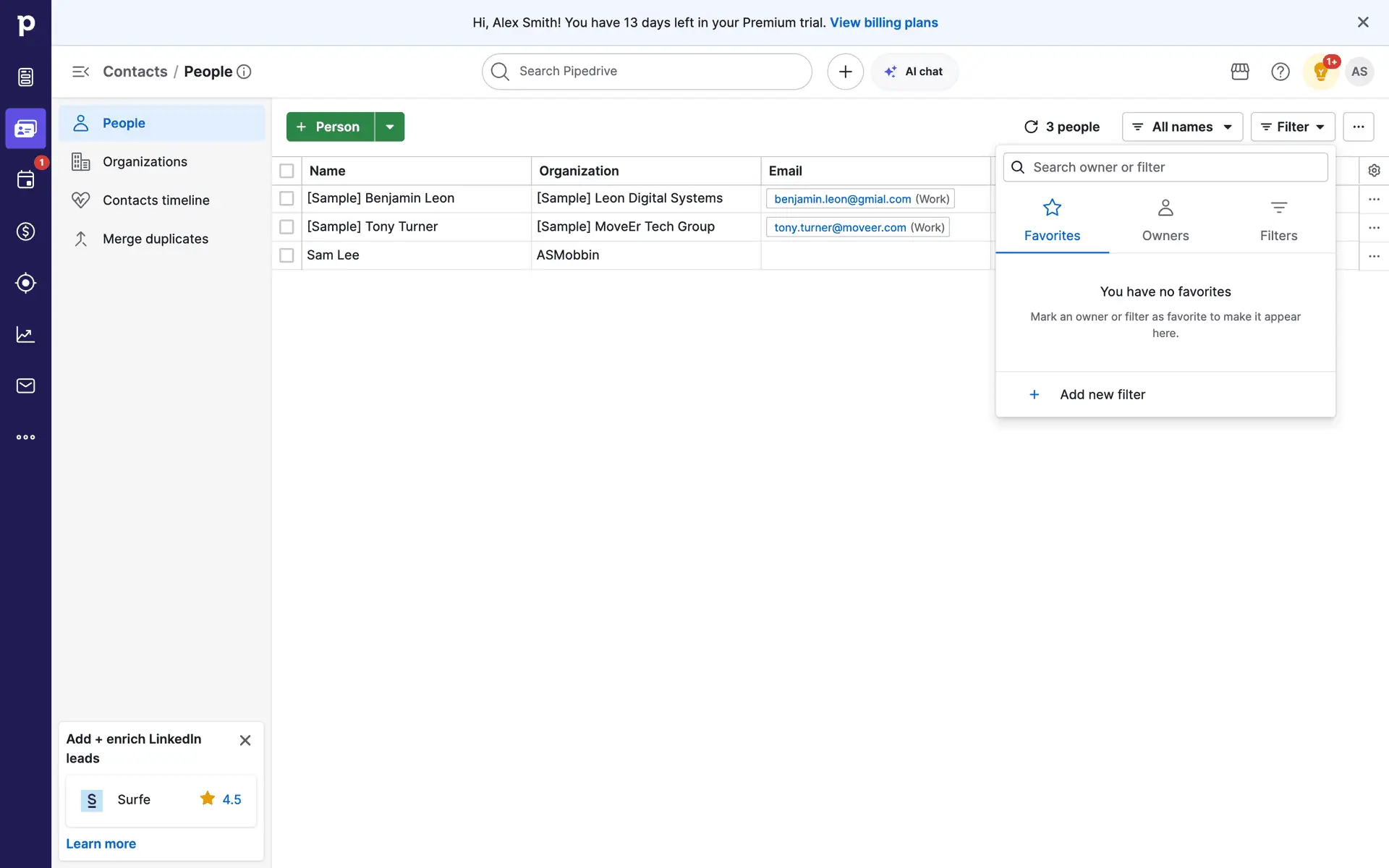Image resolution: width=1389 pixels, height=868 pixels.
Task: Switch to the Owners tab
Action: click(x=1165, y=221)
